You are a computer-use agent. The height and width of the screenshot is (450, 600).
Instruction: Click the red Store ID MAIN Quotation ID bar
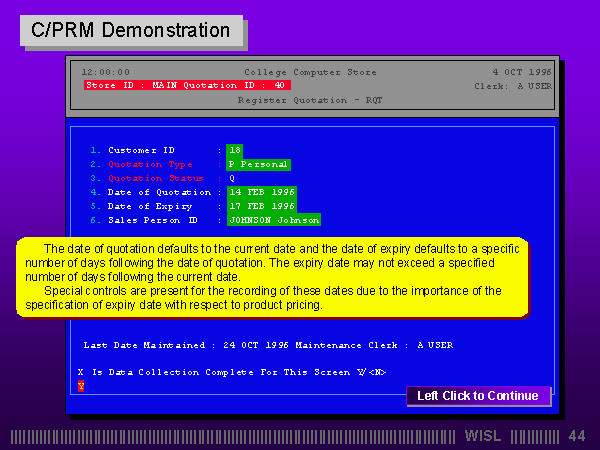coord(188,86)
